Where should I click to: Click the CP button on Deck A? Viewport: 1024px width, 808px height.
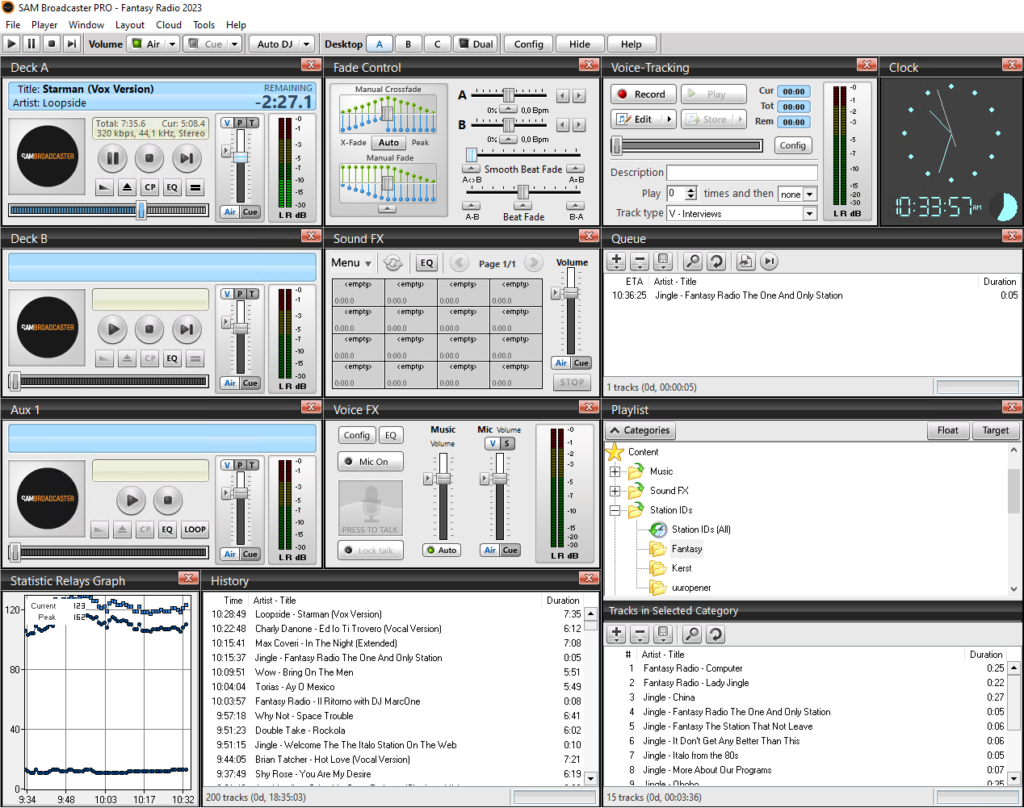pos(150,187)
